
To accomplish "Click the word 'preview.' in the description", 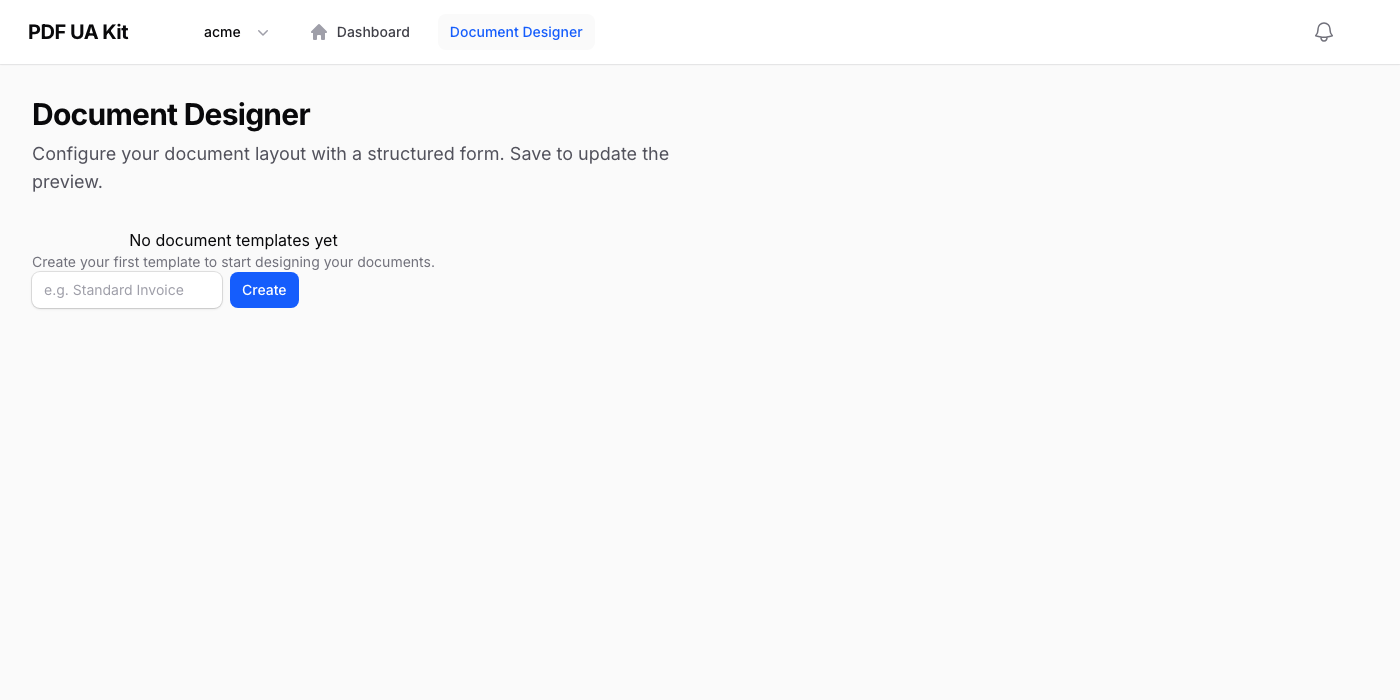I will click(x=67, y=182).
